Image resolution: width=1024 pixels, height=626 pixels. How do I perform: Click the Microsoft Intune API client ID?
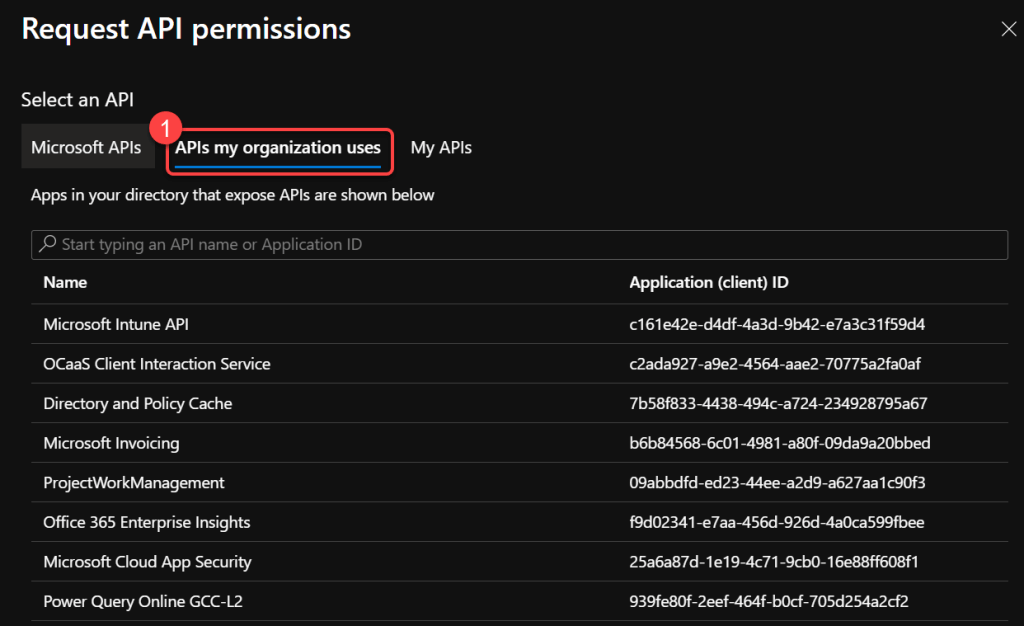[x=777, y=324]
